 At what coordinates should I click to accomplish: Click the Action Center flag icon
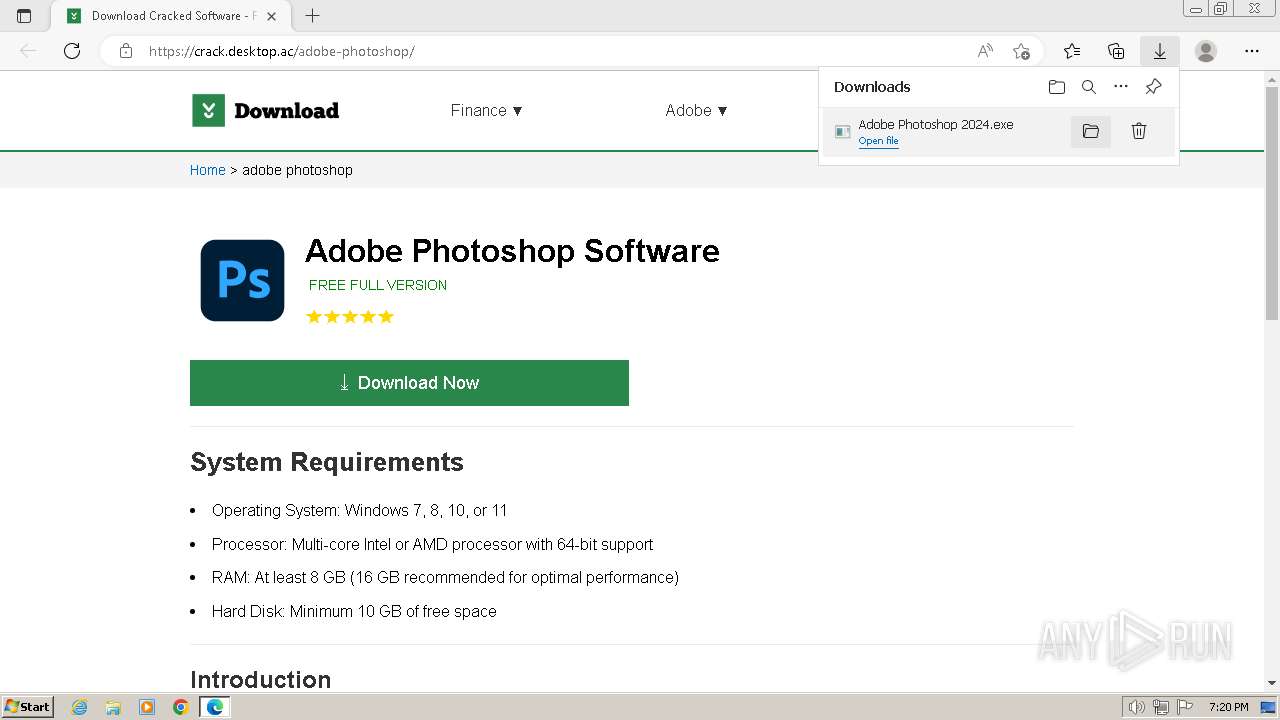pos(1184,707)
